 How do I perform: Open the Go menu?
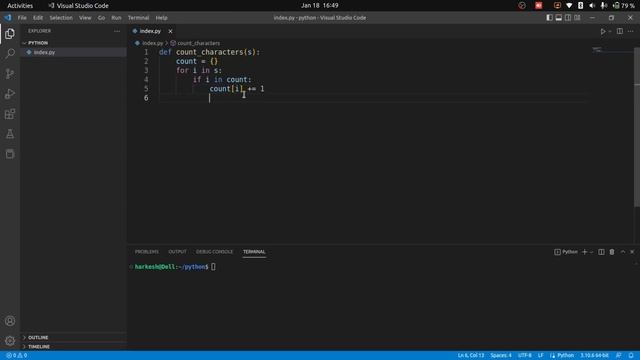click(x=101, y=18)
